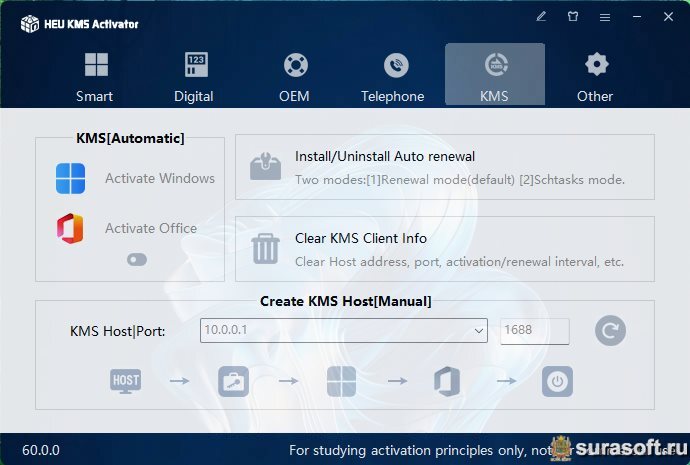Screen dimensions: 690x465
Task: Open the skin theme shirt icon
Action: point(573,17)
